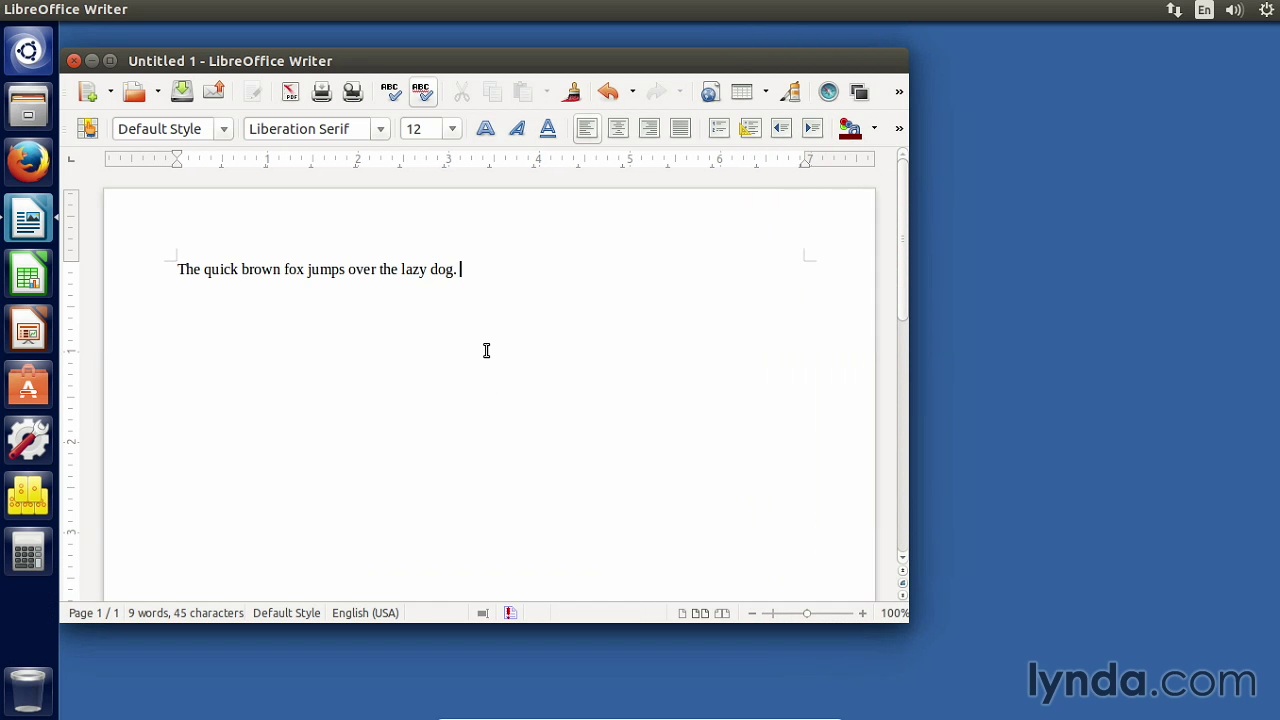
Task: Open the Gallery icon
Action: click(x=859, y=92)
